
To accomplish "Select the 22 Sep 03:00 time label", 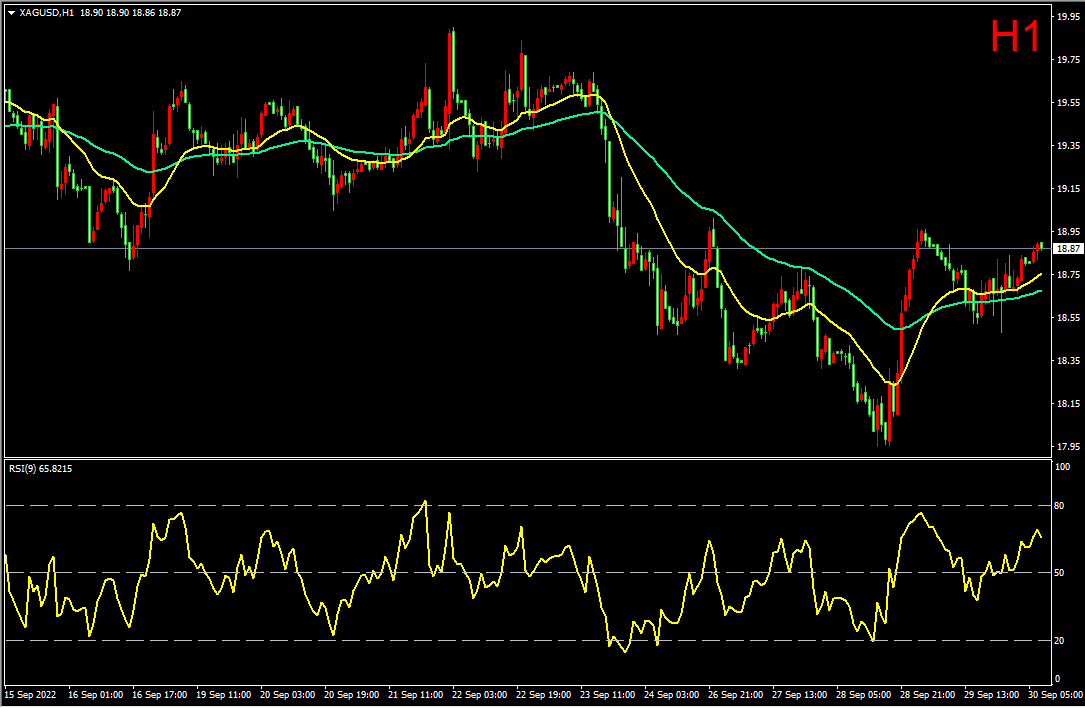I will [480, 694].
